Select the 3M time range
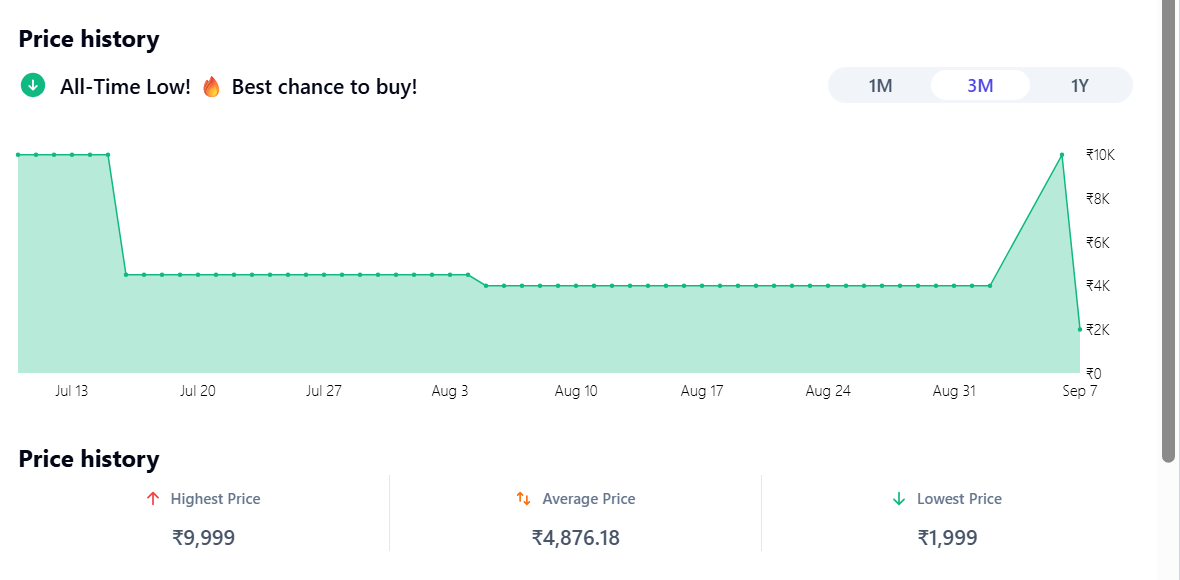Viewport: 1180px width, 580px height. pos(980,86)
